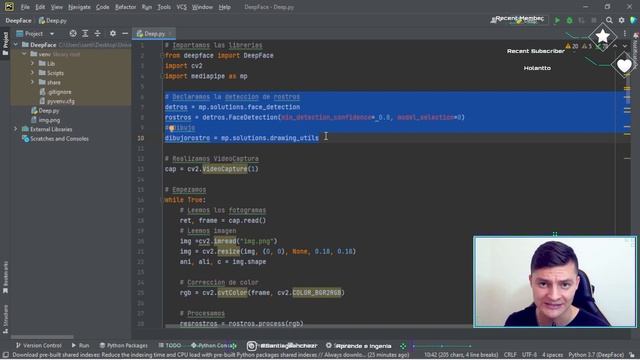Open the VCS menu
640x360 pixels.
(181, 7)
